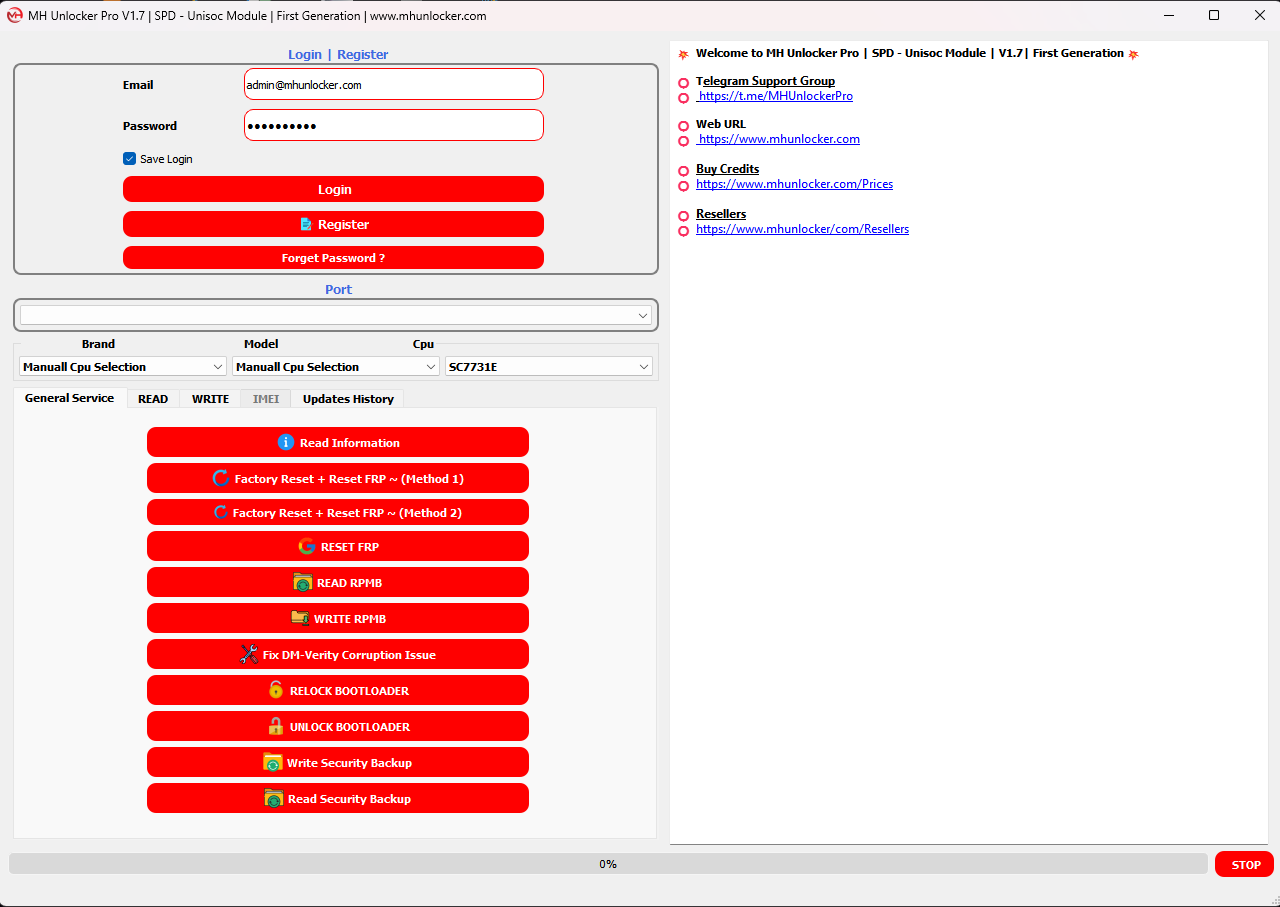Viewport: 1280px width, 907px height.
Task: Click the folder icon on WRITE RPMB
Action: click(300, 618)
